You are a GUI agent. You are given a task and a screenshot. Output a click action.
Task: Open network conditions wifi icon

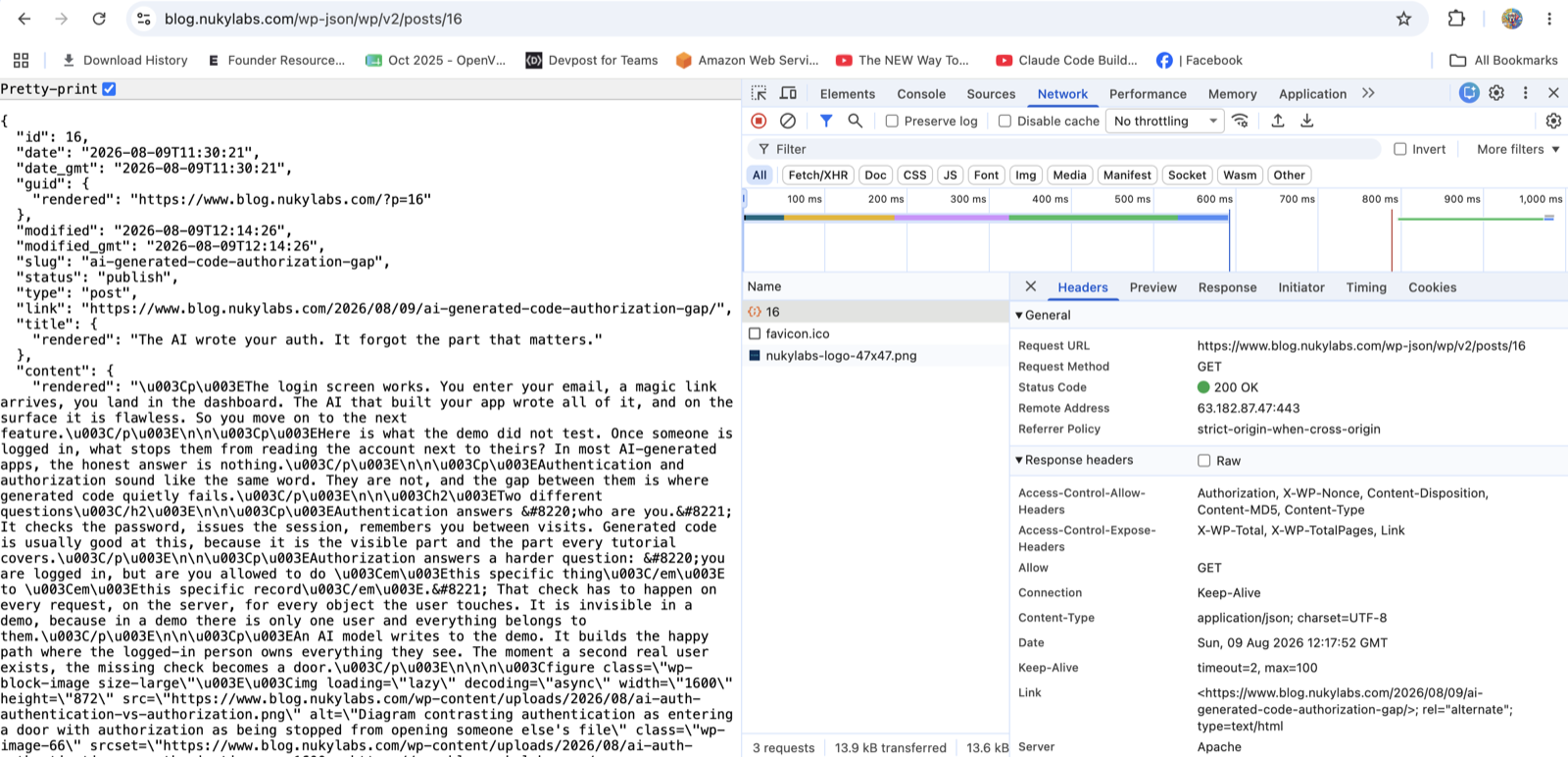pyautogui.click(x=1241, y=121)
